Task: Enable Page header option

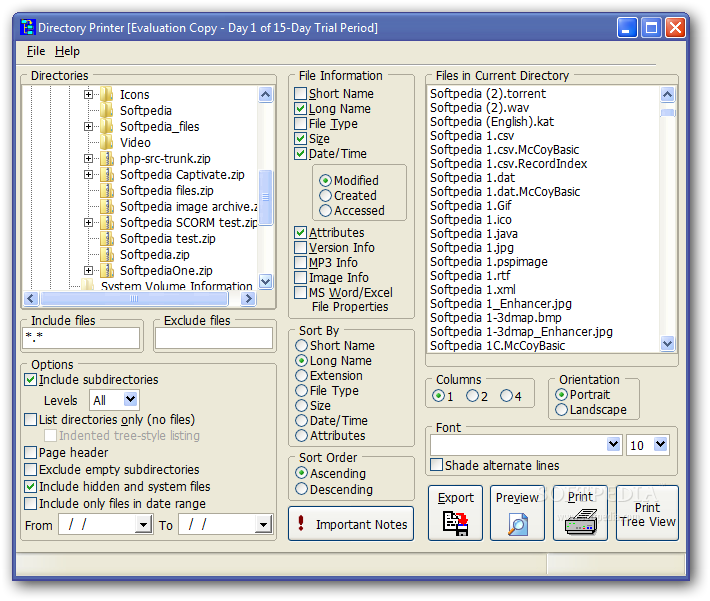Action: tap(30, 452)
